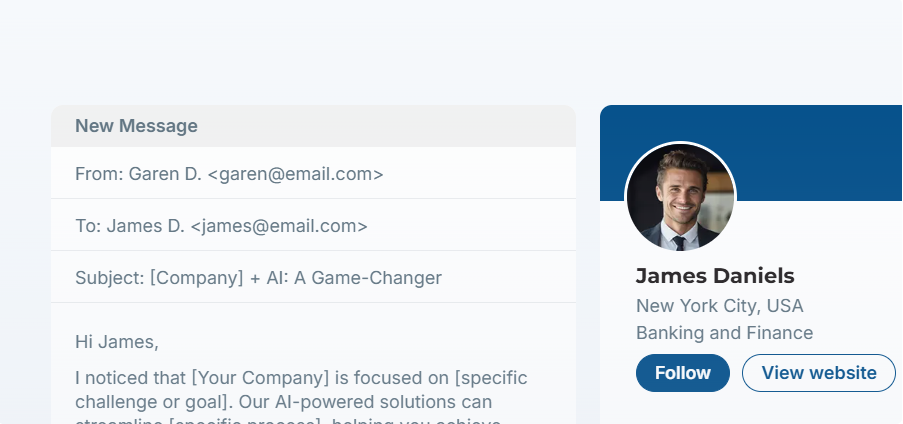Click the "Hi James," greeting line
The image size is (903, 424).
(x=117, y=342)
